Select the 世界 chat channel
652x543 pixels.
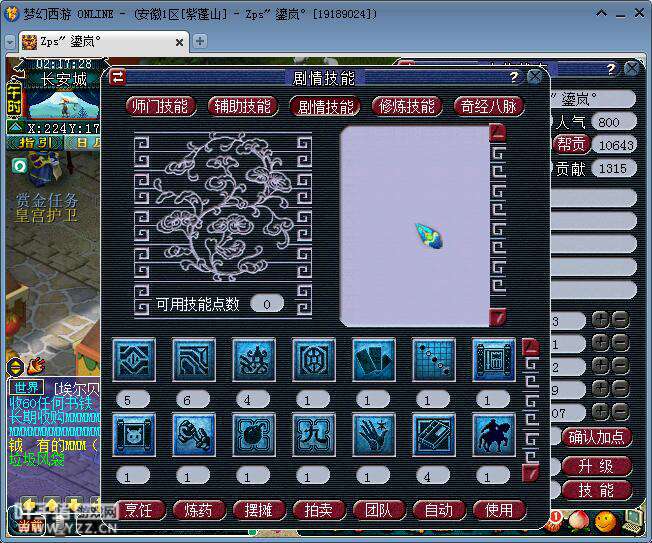(x=27, y=388)
